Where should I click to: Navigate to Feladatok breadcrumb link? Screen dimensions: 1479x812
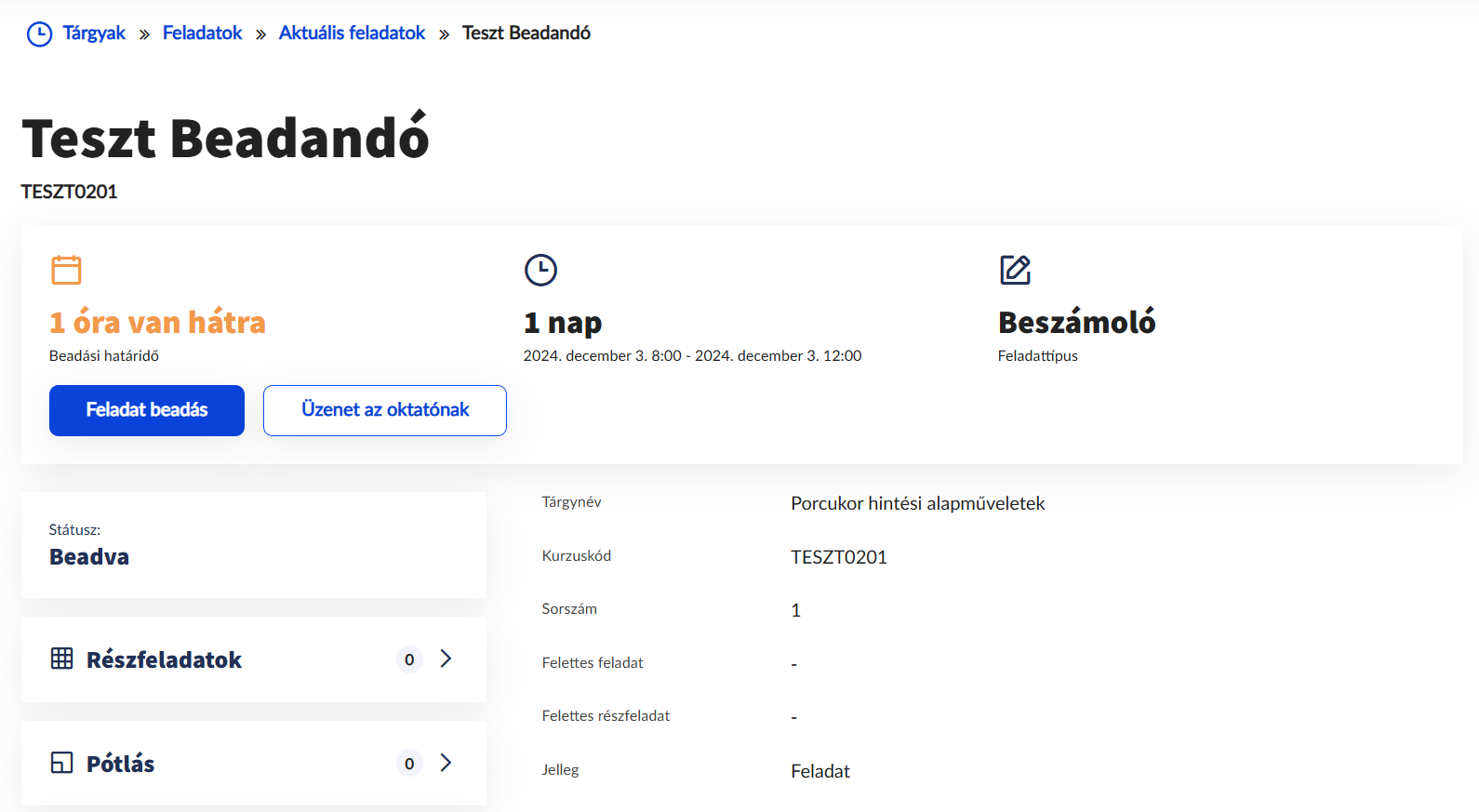click(202, 33)
